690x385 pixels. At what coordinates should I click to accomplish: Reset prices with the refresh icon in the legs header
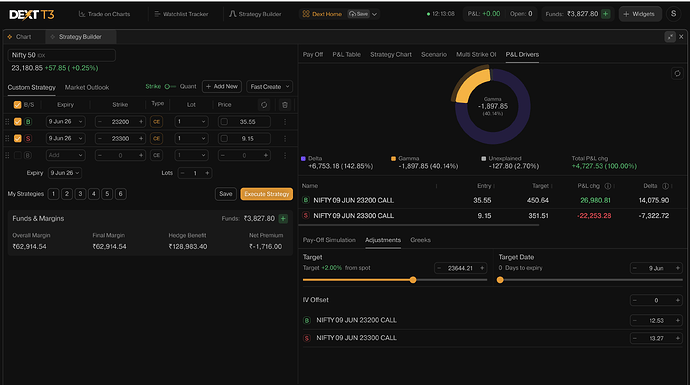(x=264, y=105)
